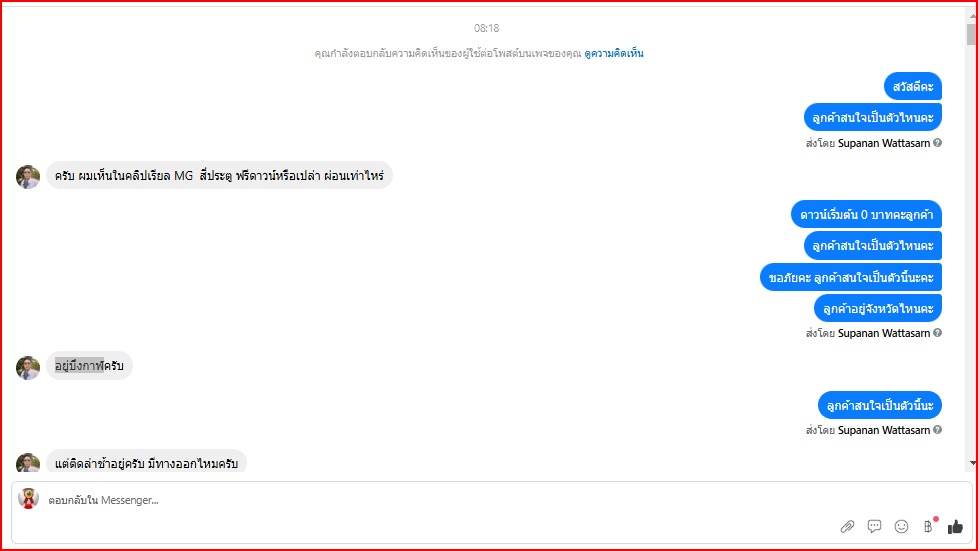
Task: Open the ดูความคิดเห็น link
Action: (614, 54)
